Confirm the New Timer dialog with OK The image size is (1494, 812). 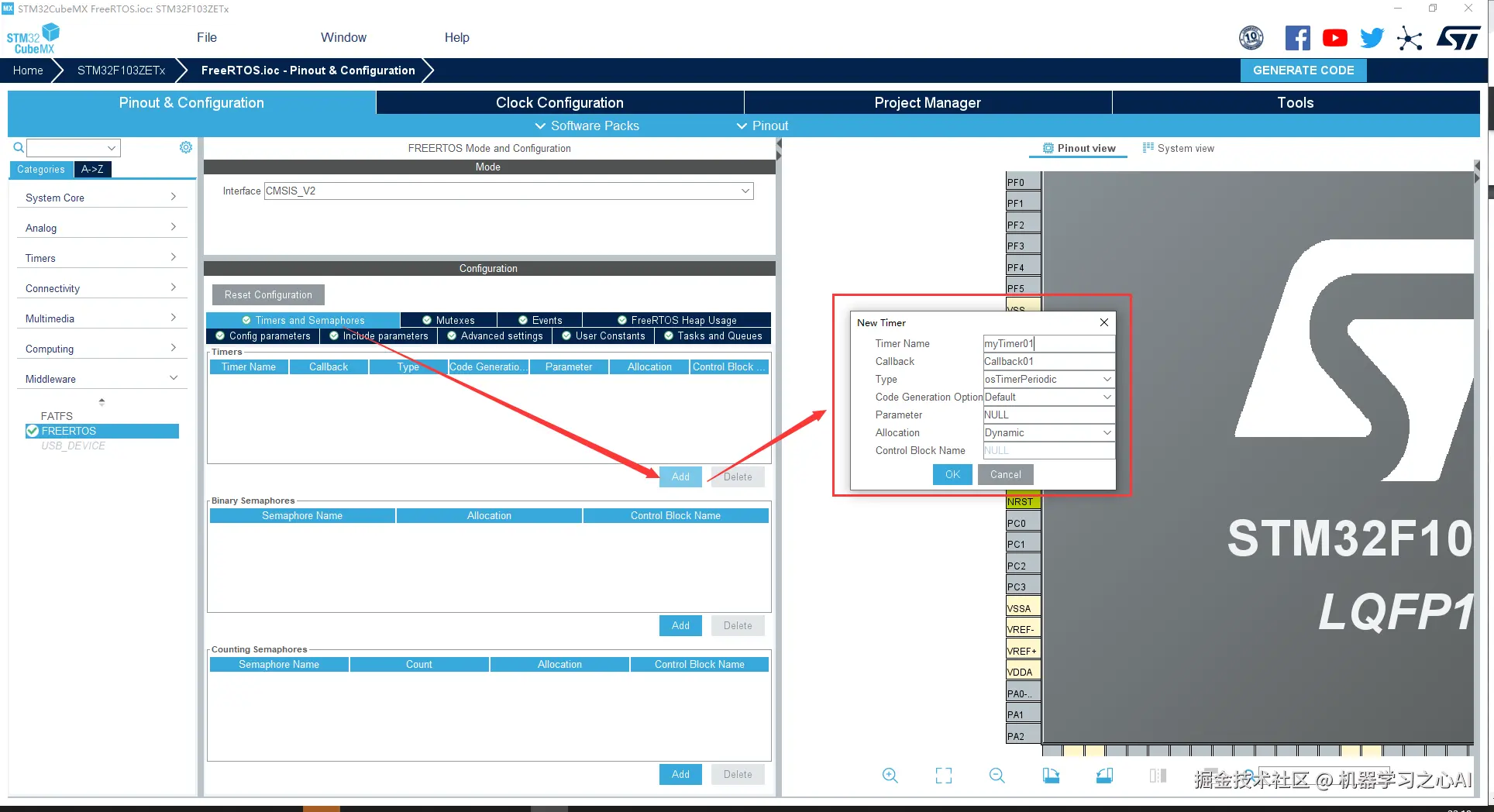(952, 474)
